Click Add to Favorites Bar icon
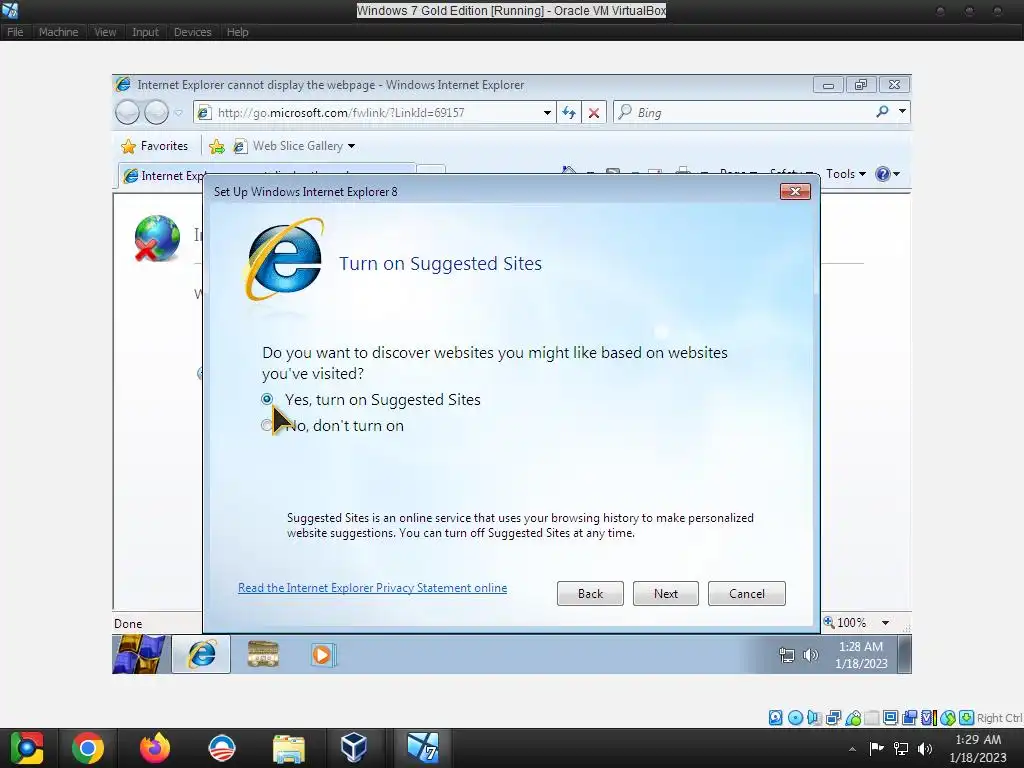Viewport: 1024px width, 768px height. (217, 146)
